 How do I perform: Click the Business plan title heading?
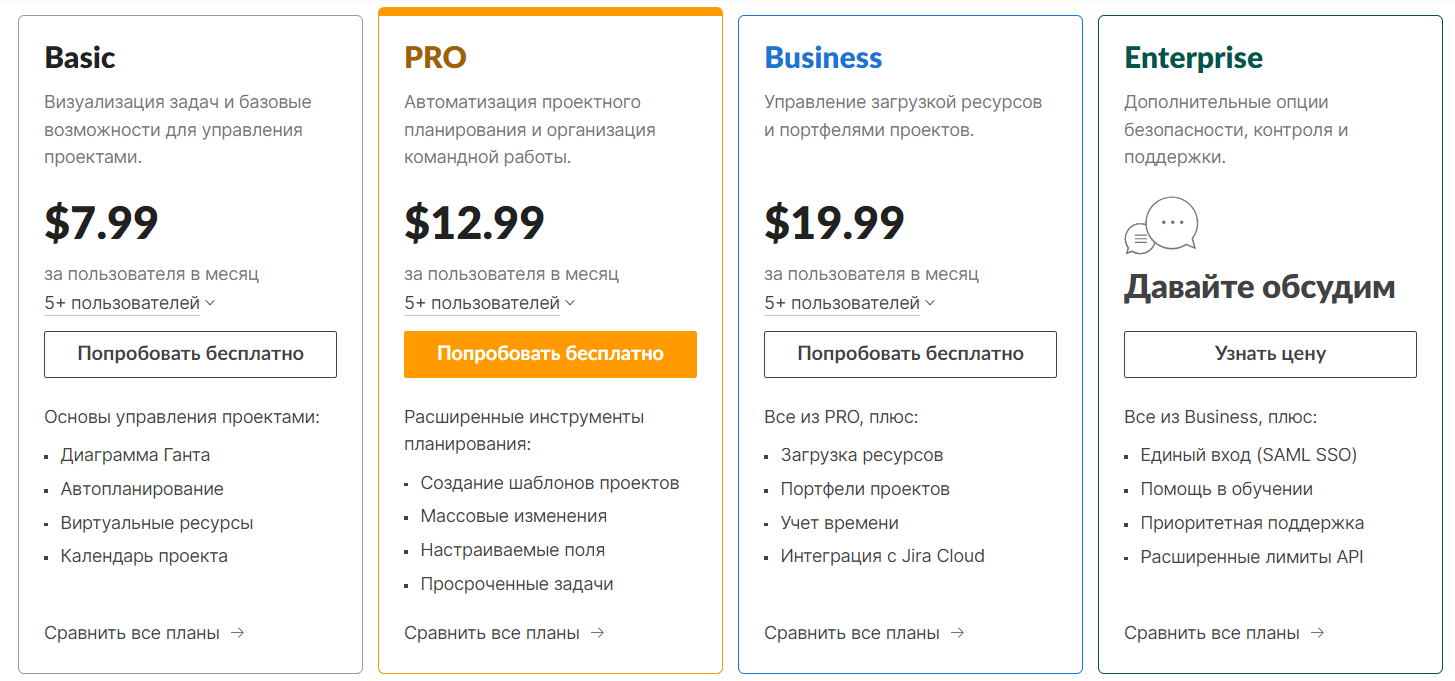823,58
